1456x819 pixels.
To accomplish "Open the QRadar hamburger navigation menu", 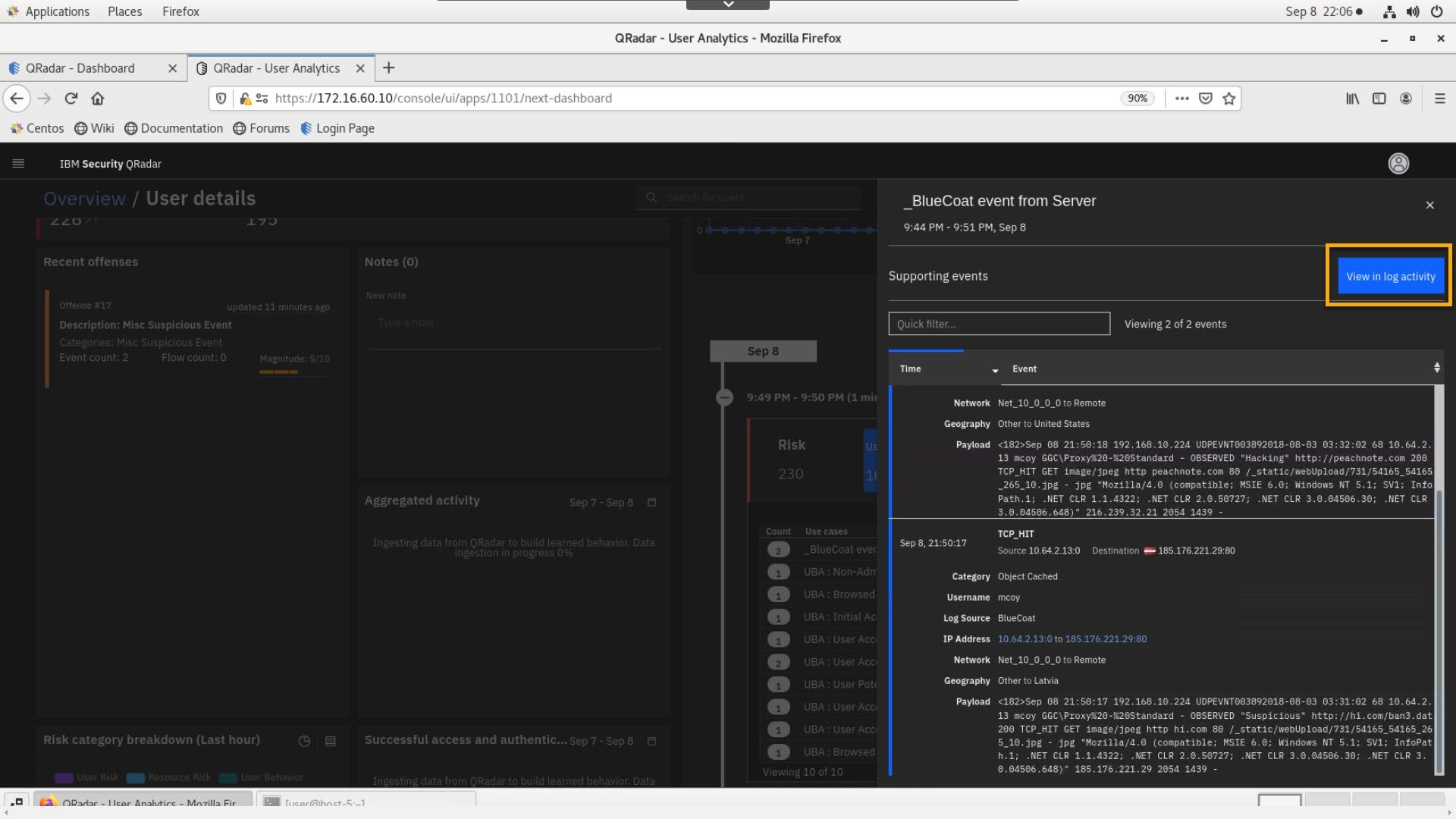I will pyautogui.click(x=18, y=164).
